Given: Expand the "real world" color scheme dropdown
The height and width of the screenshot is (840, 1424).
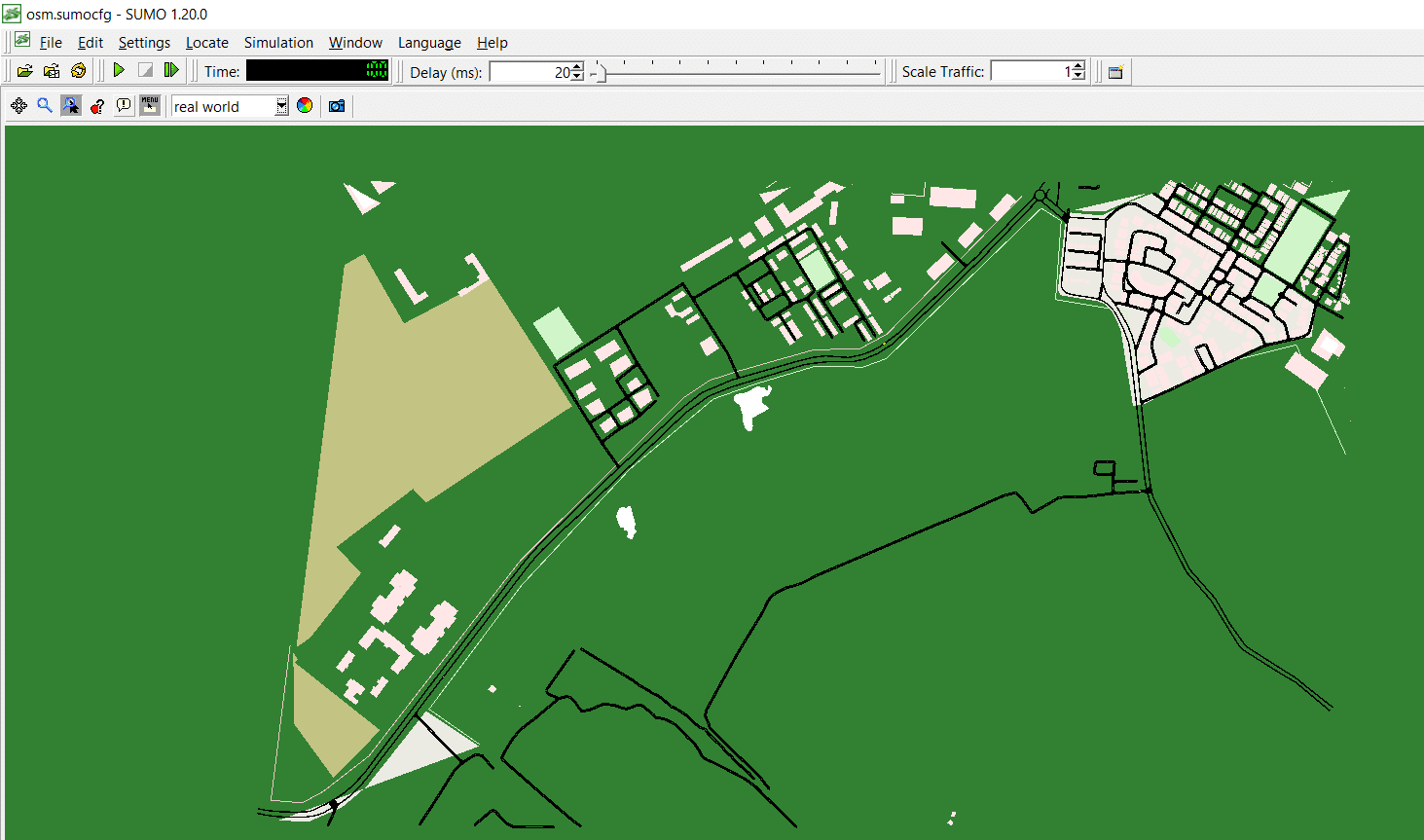Looking at the screenshot, I should (x=281, y=106).
